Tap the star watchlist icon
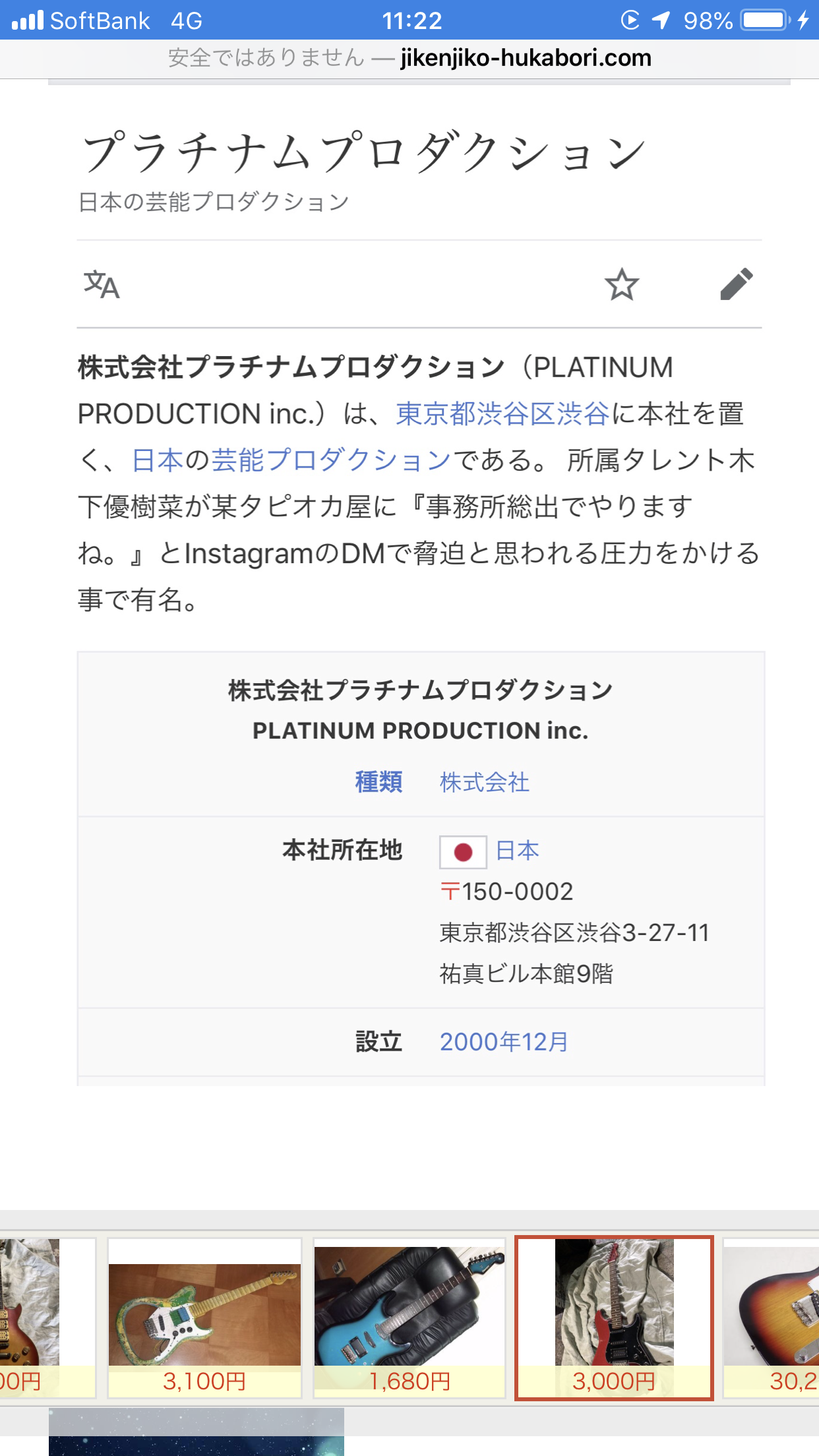Screen dimensions: 819x1456 (x=622, y=284)
